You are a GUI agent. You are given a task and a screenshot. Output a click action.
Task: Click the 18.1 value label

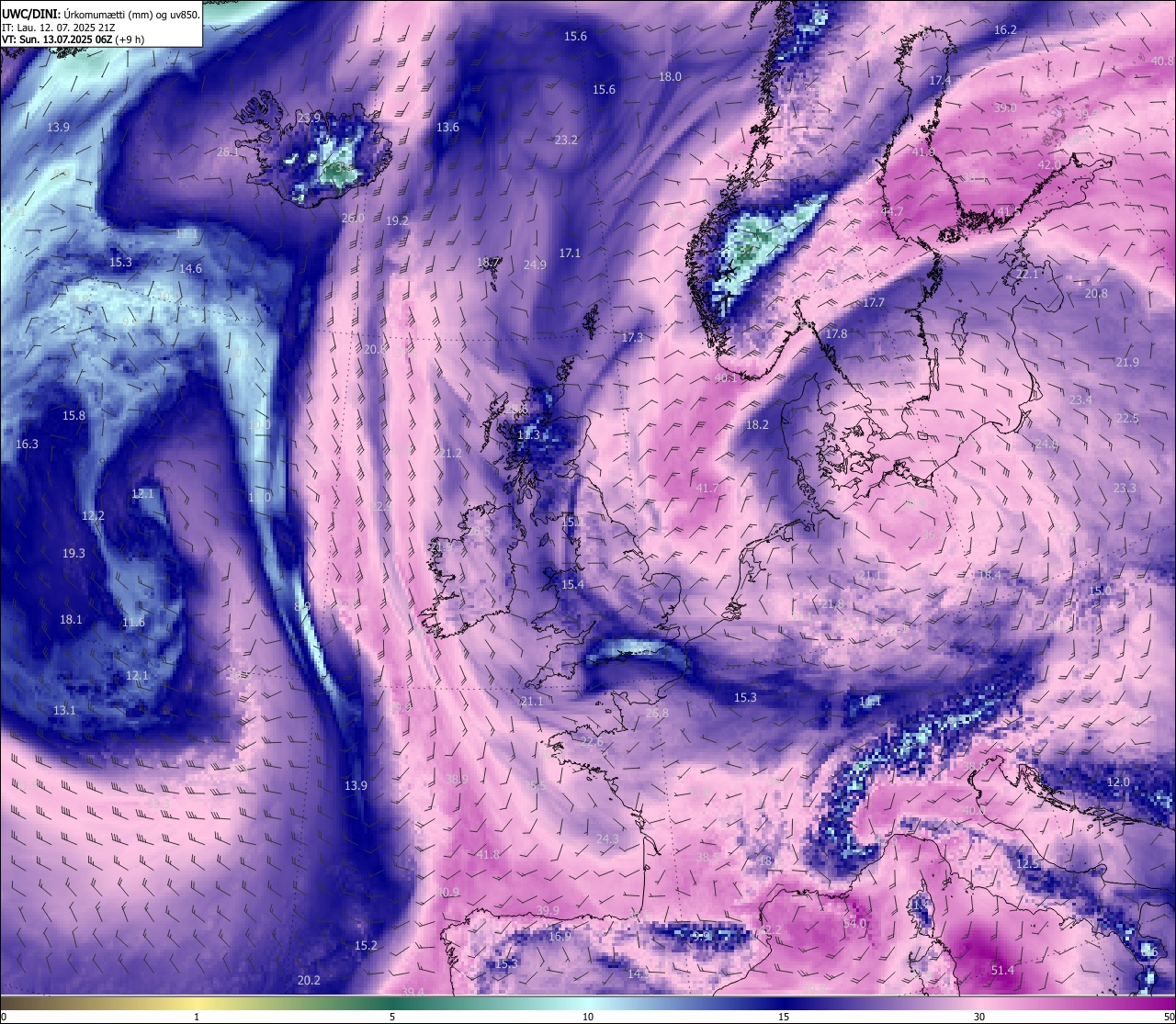pos(71,620)
